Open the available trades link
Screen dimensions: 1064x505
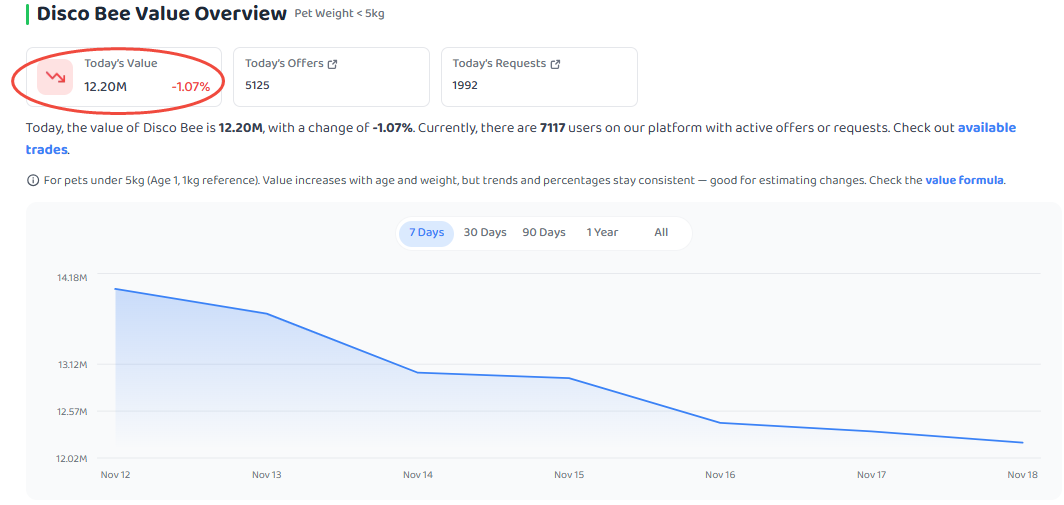[x=986, y=128]
